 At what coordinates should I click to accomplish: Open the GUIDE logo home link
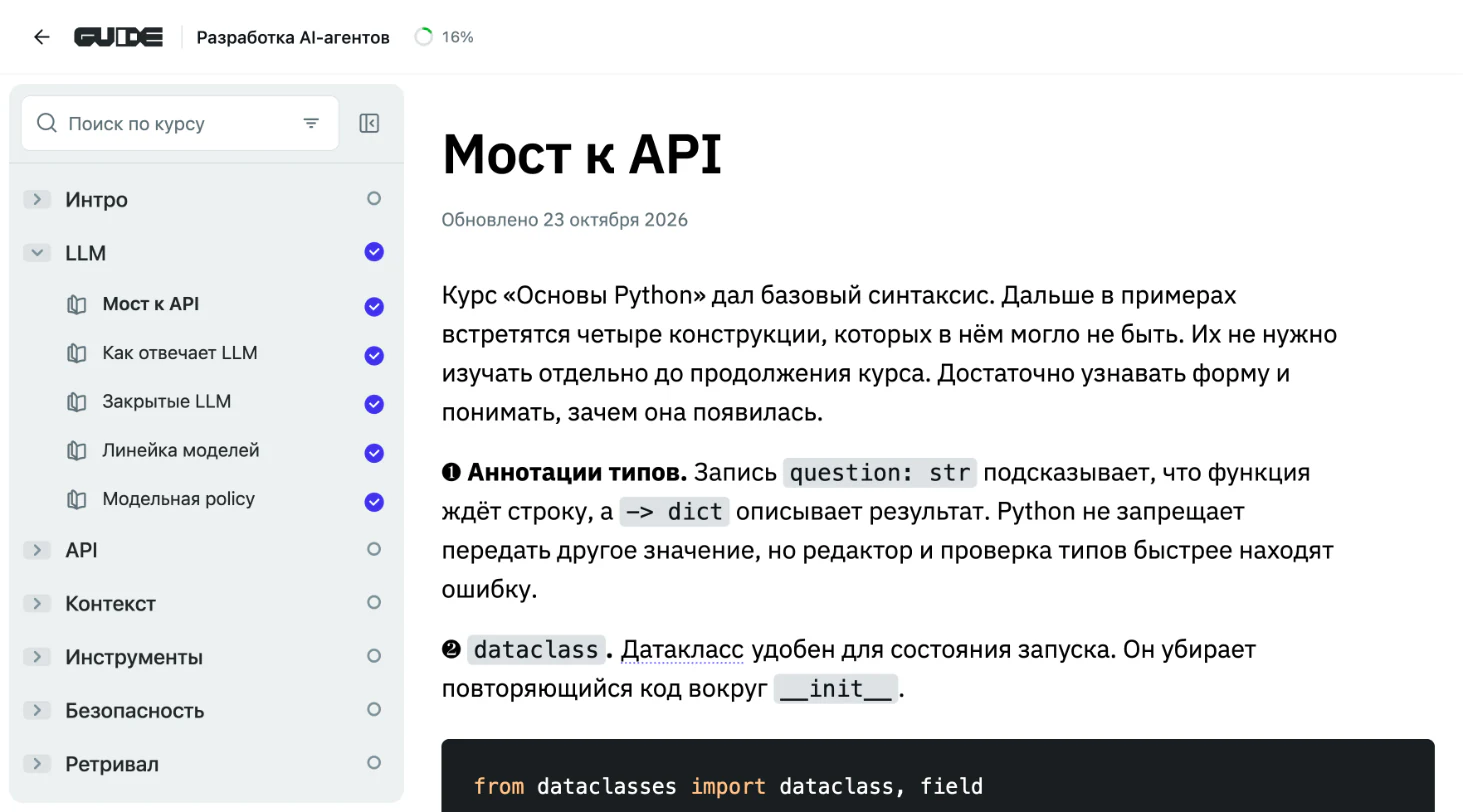(118, 37)
